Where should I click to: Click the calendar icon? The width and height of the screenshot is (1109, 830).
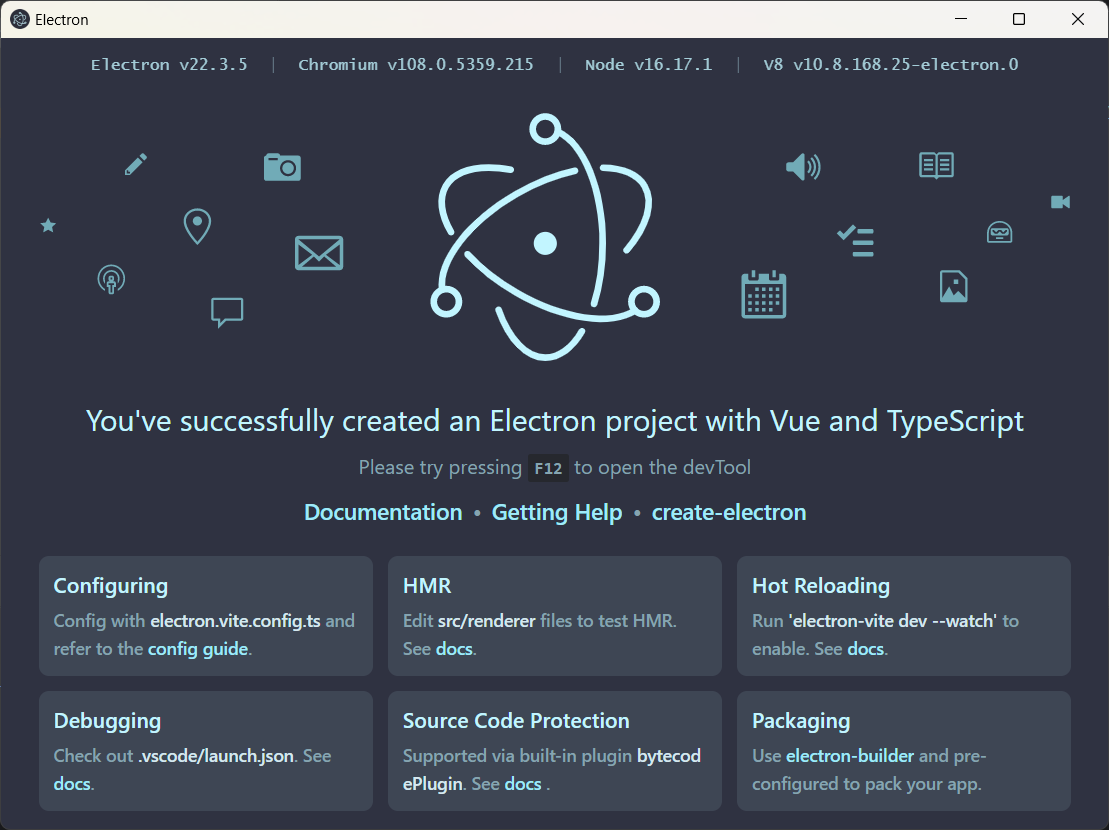(x=764, y=294)
